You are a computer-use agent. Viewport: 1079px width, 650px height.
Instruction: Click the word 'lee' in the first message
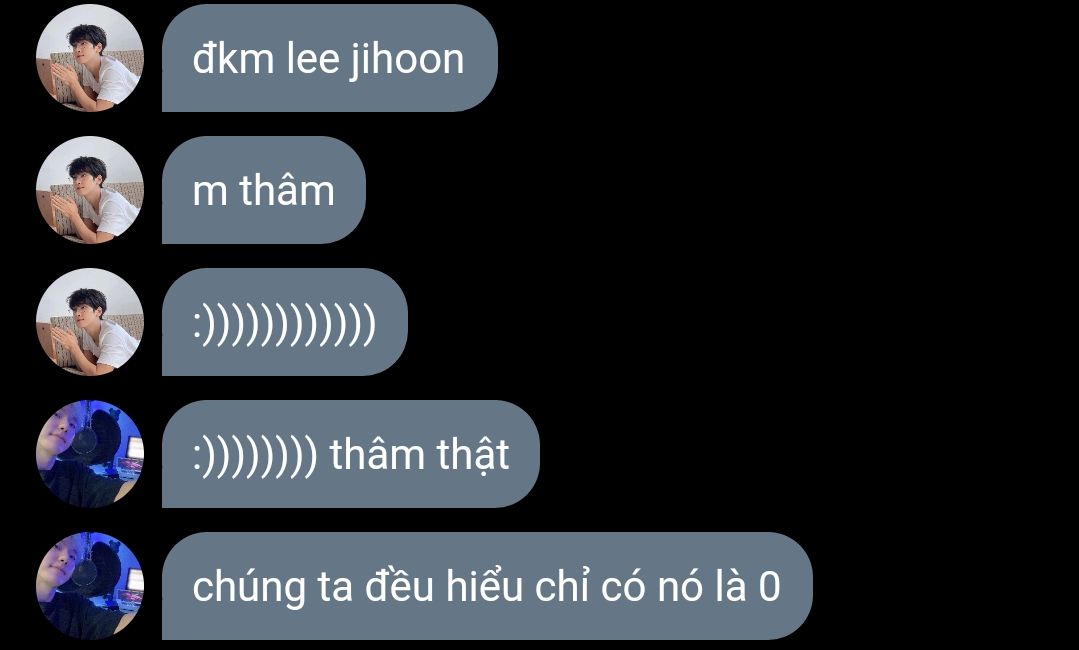312,58
